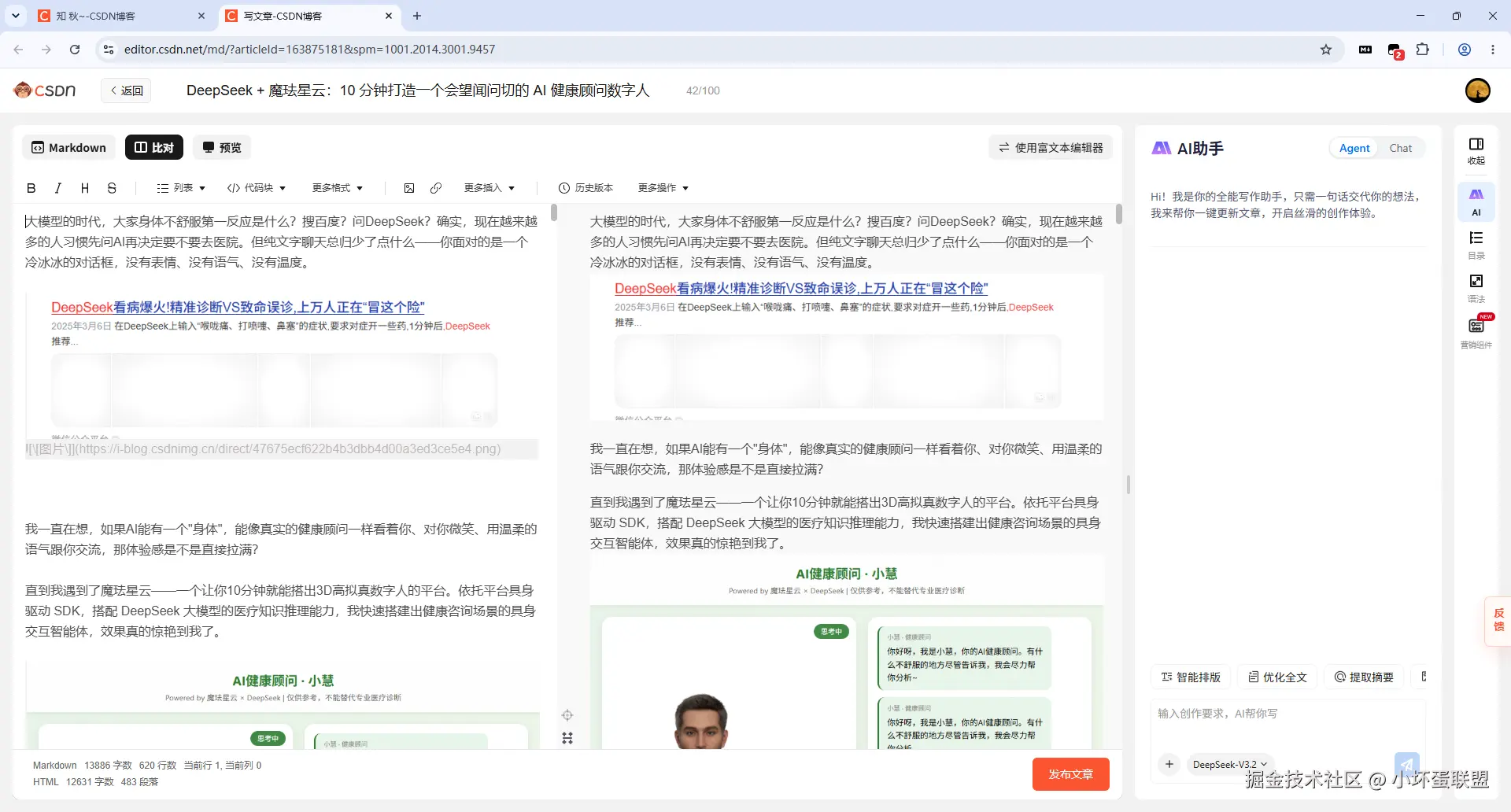This screenshot has width=1511, height=812.
Task: Click the AI健康顾问 screenshot in preview pane
Action: 847,653
